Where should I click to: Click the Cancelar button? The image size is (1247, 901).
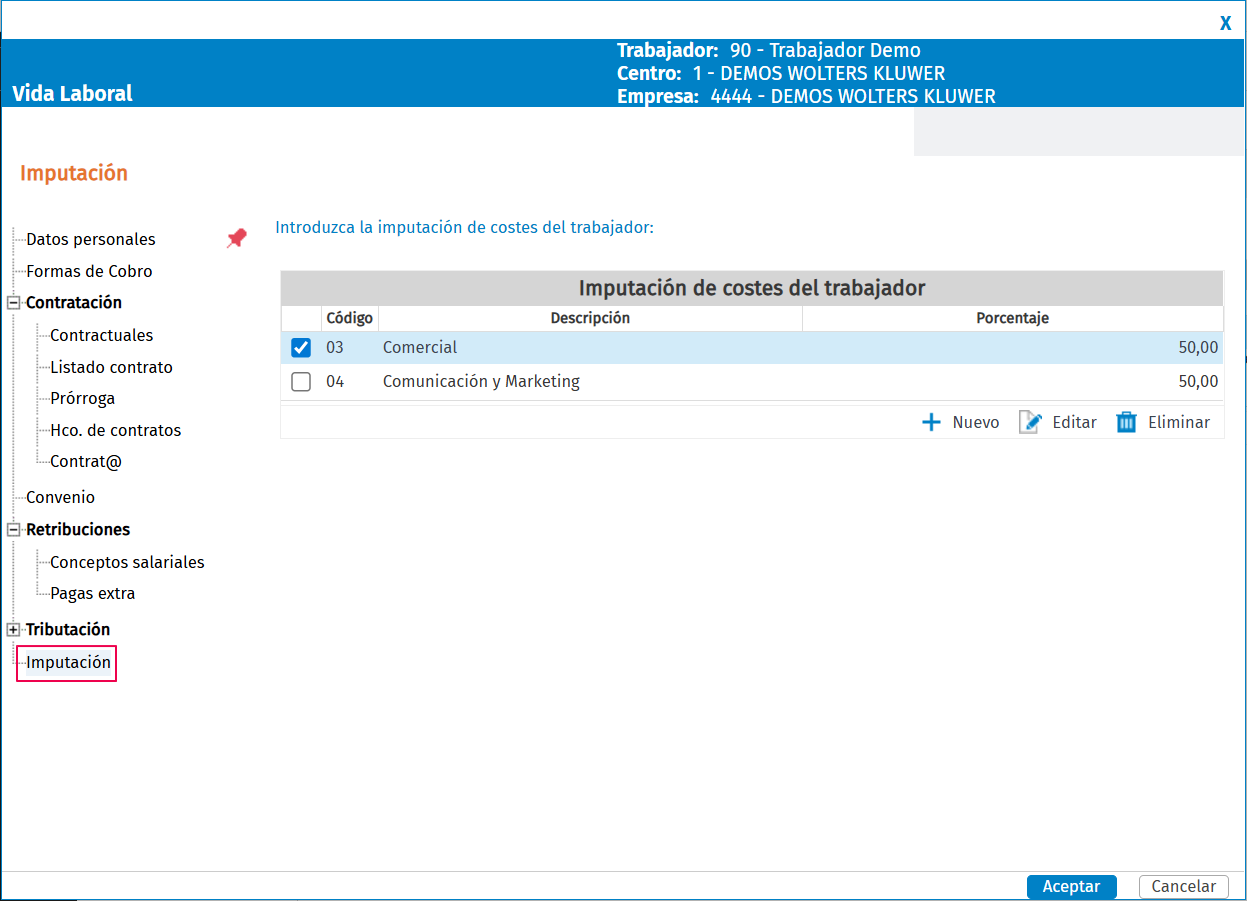tap(1183, 886)
